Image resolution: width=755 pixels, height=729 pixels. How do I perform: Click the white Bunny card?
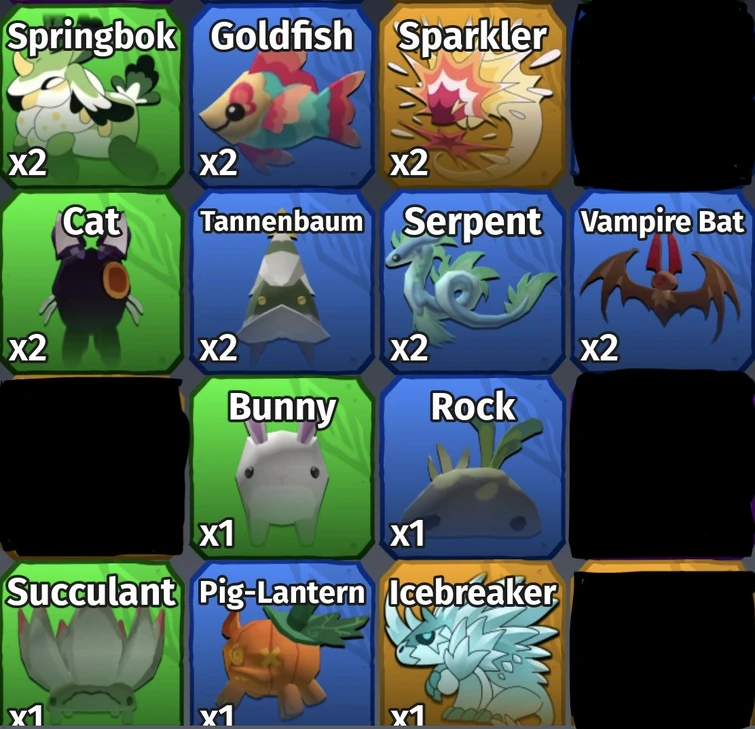[x=282, y=467]
